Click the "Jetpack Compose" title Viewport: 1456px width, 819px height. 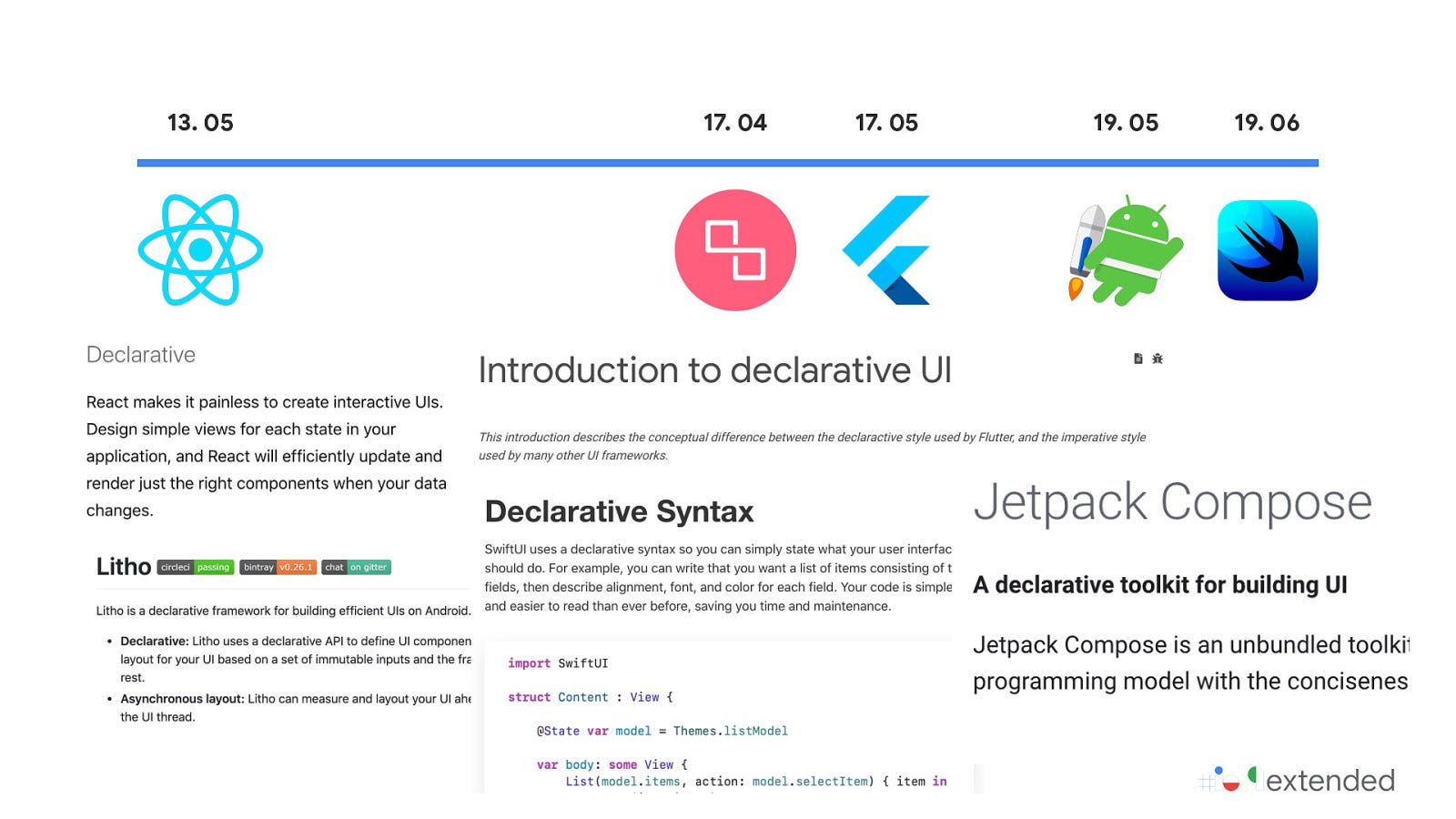point(1172,502)
